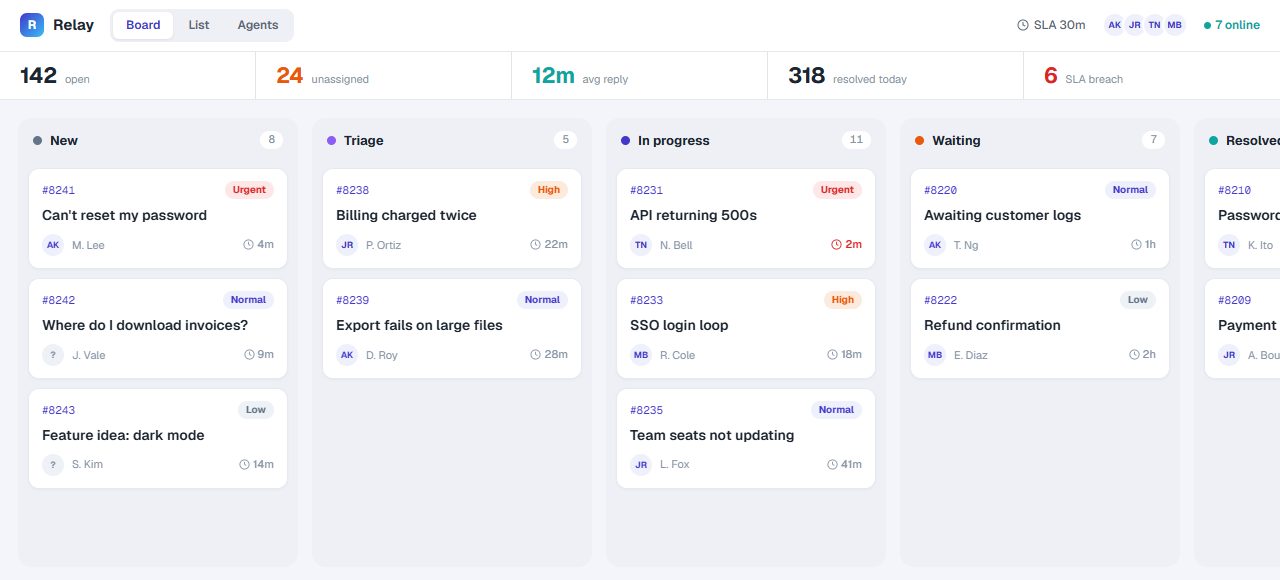This screenshot has width=1280, height=580.
Task: Open ticket Feature idea: dark mode
Action: pos(158,438)
